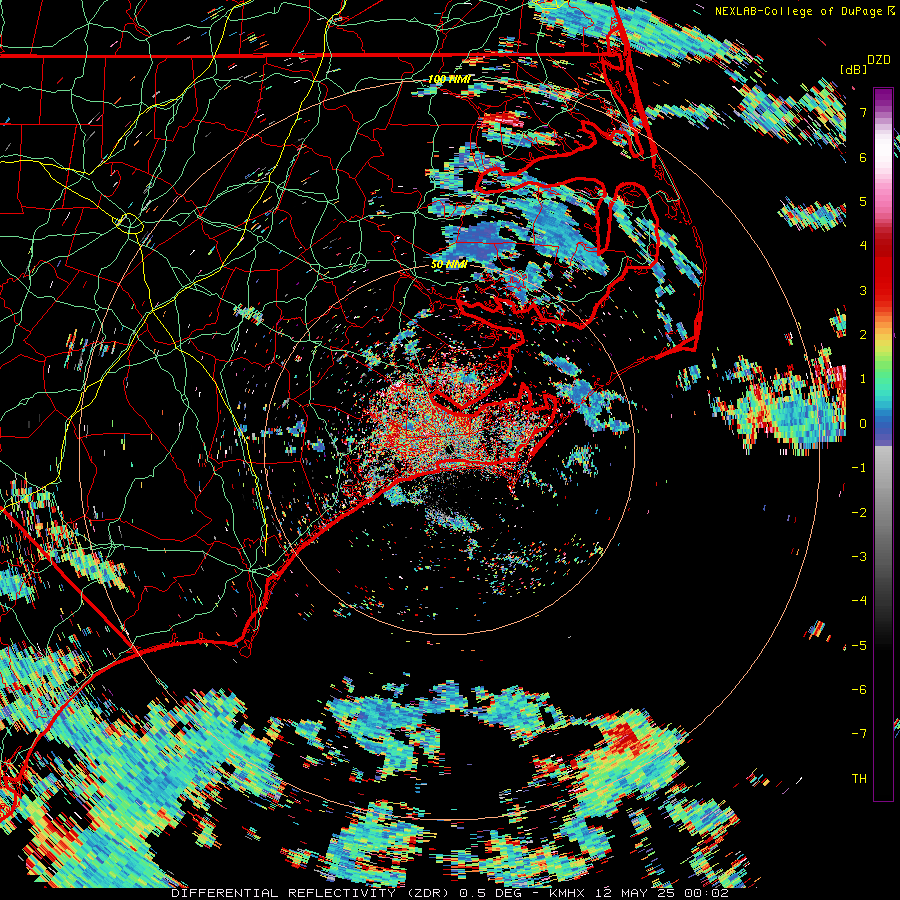Click the -1 dB gray color bar section
Screen dimensions: 900x900
point(883,468)
